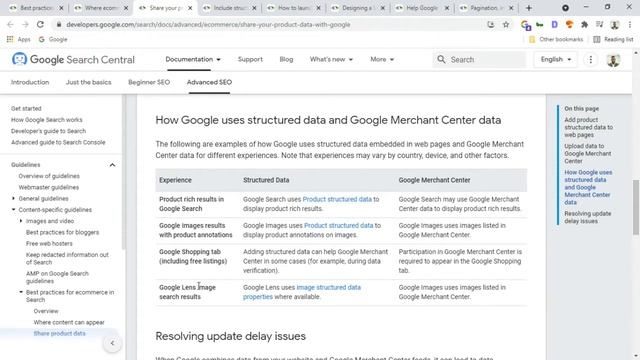This screenshot has height=360, width=640.
Task: Switch to the Introduction tab
Action: [30, 82]
